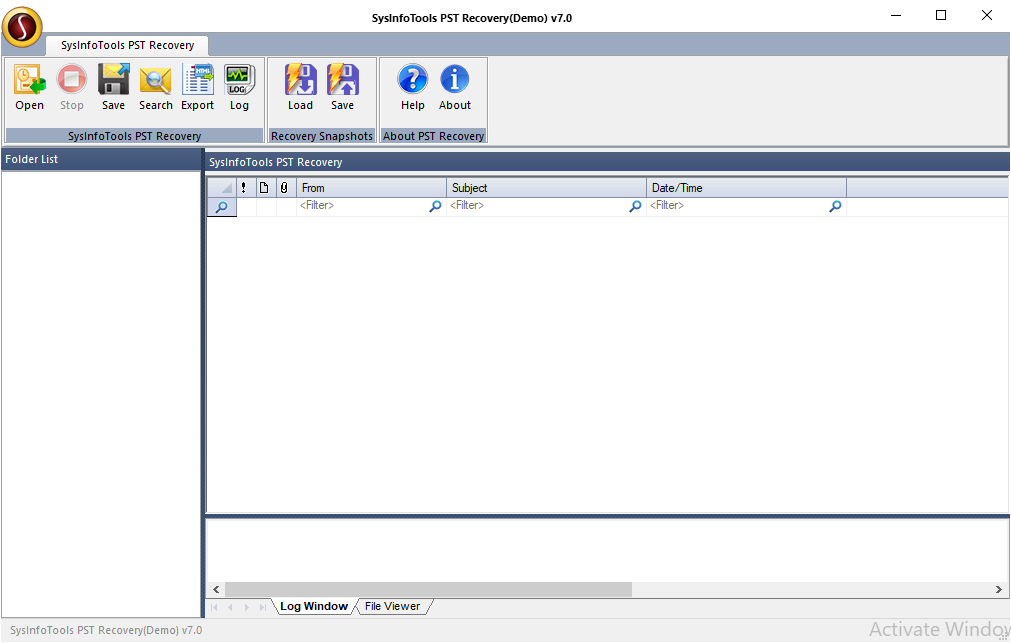The height and width of the screenshot is (643, 1011).
Task: Click the horizontal scrollbar thumb in log pane
Action: pos(428,589)
